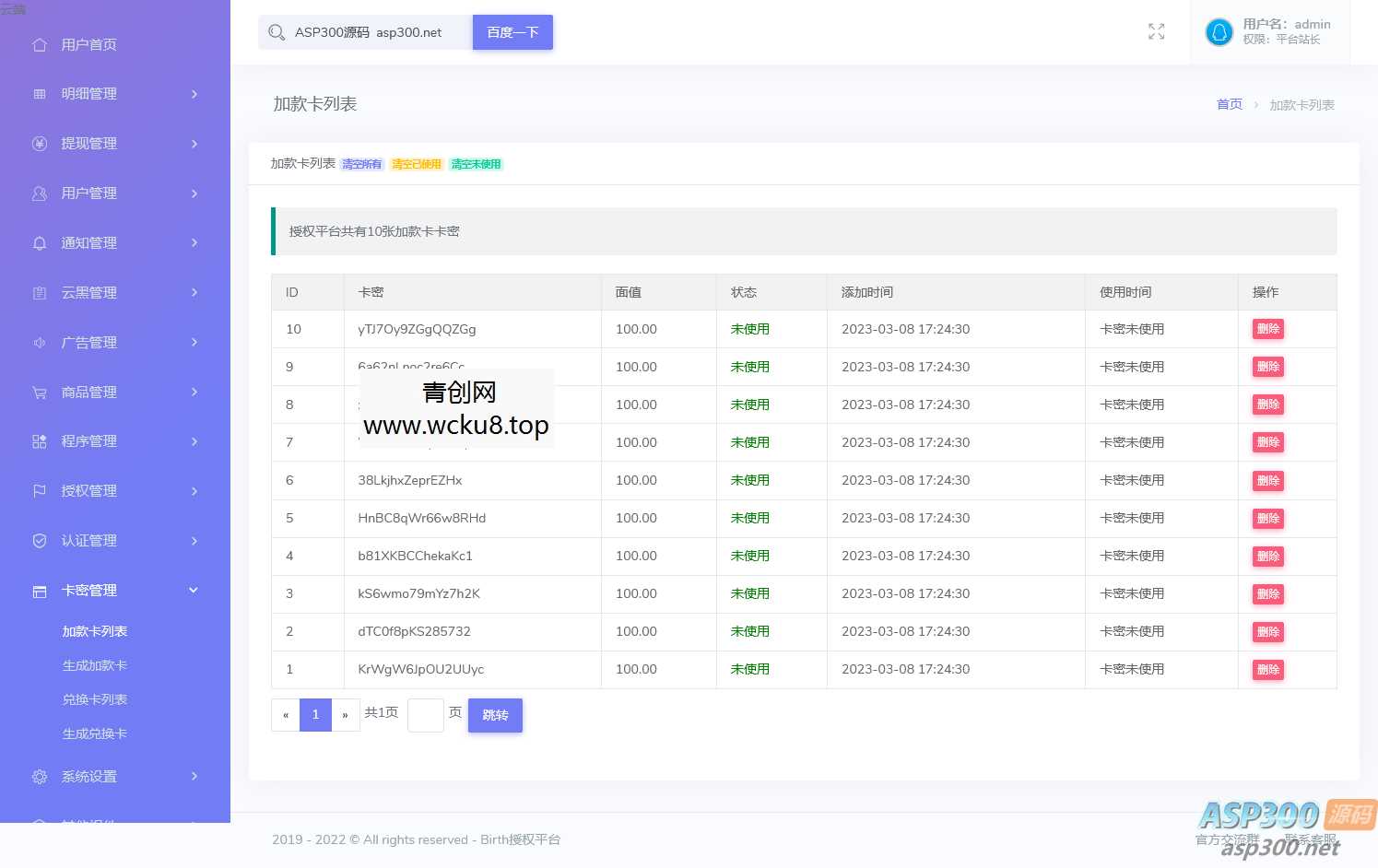Click 清空未使用 to clear unused cards

click(x=476, y=164)
